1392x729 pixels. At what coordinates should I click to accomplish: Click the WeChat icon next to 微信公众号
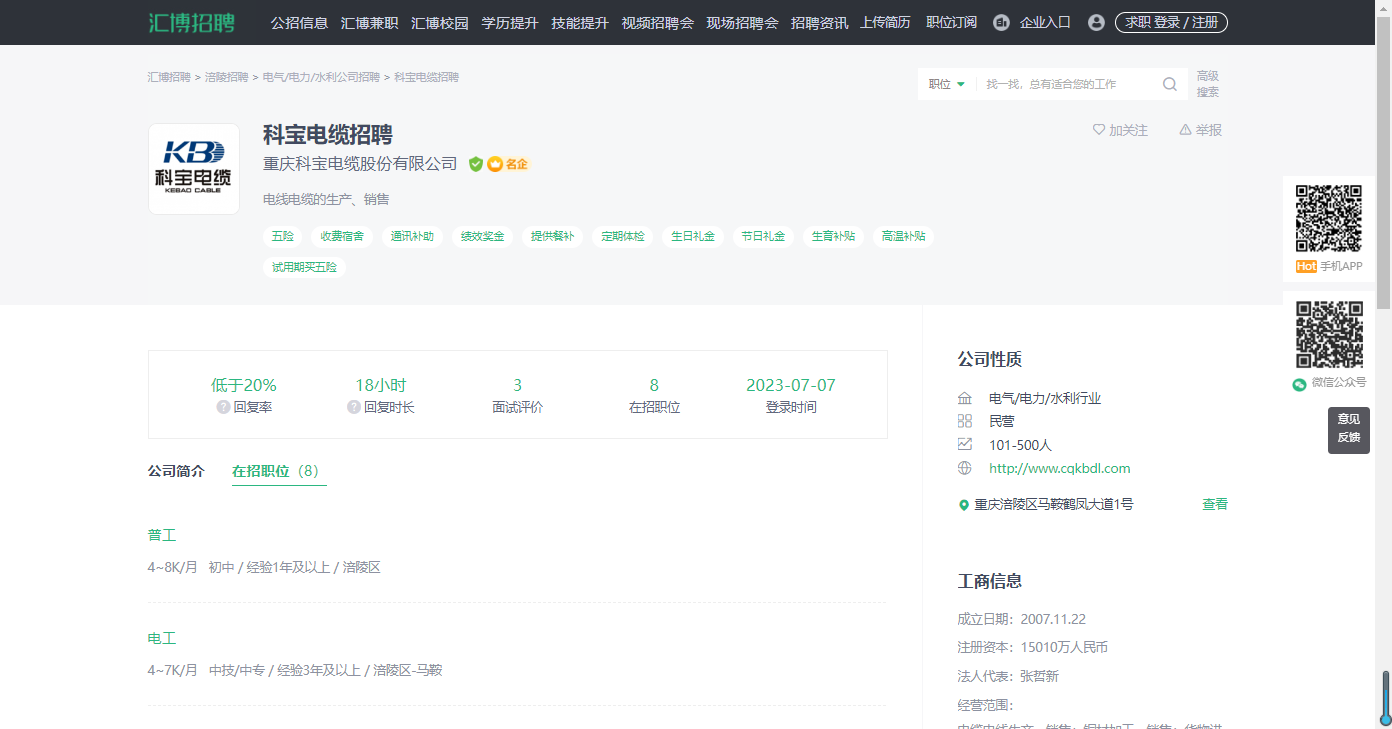[1299, 383]
